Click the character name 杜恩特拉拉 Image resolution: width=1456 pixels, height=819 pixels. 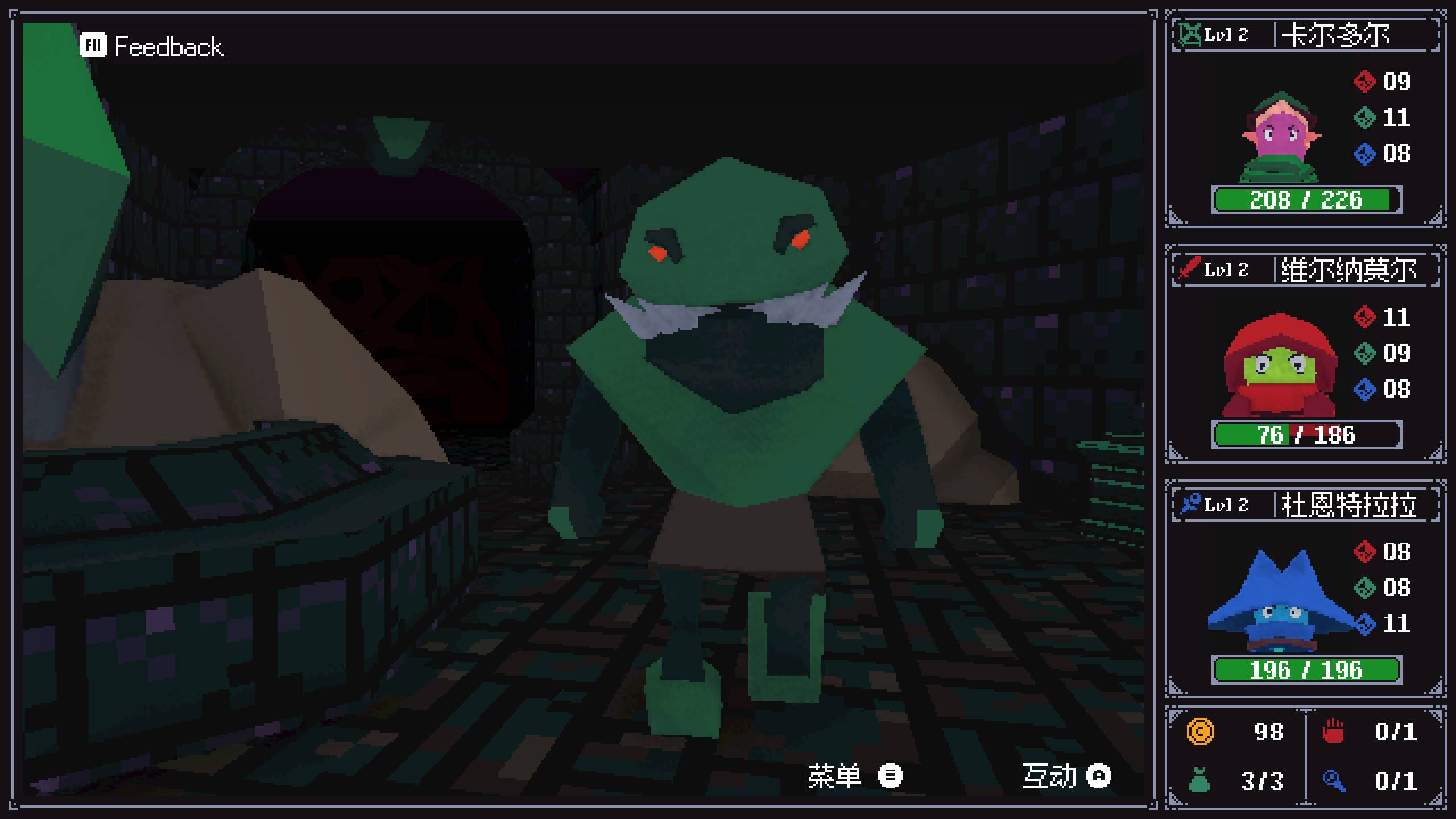point(1349,504)
